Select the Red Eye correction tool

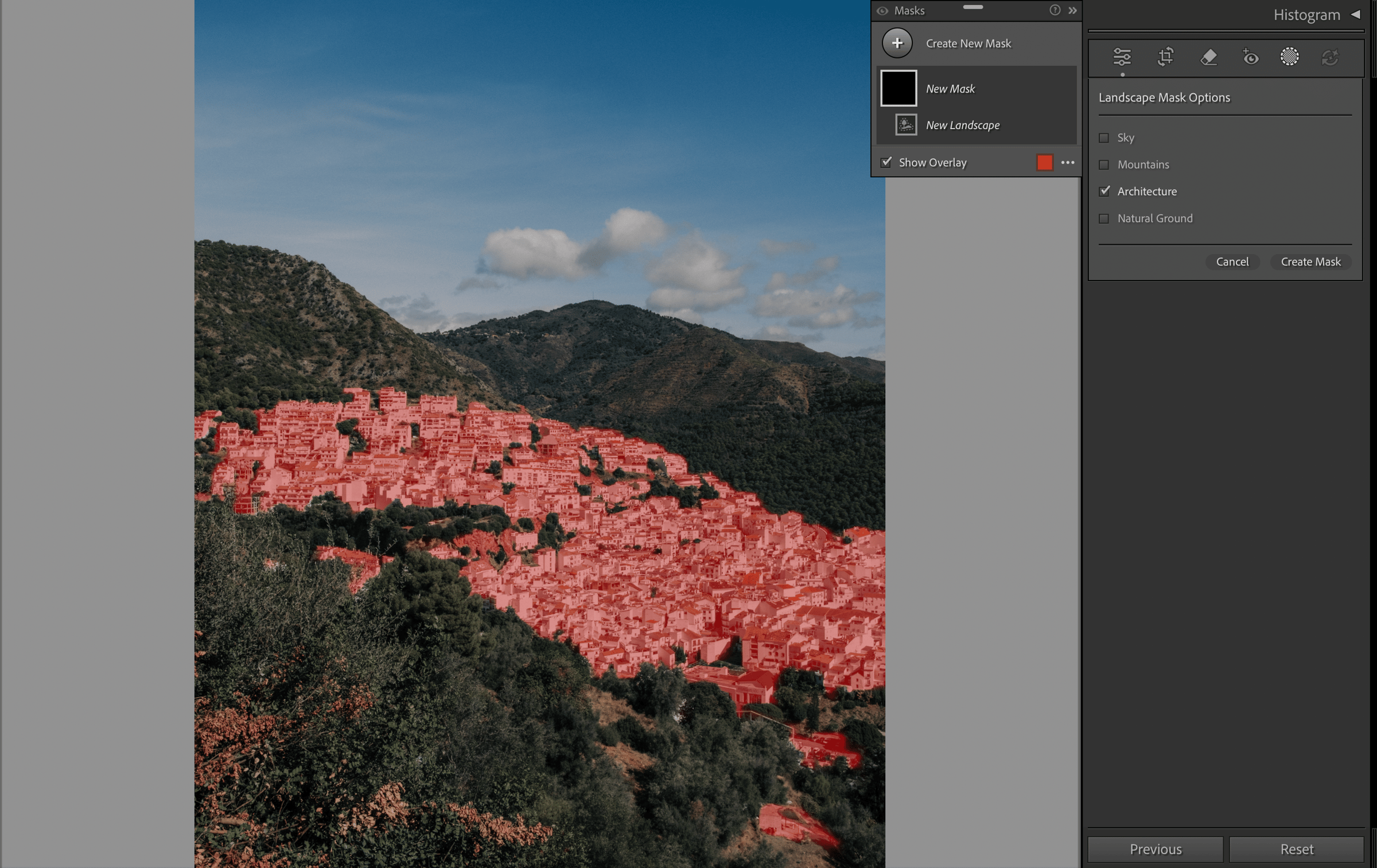coord(1250,57)
